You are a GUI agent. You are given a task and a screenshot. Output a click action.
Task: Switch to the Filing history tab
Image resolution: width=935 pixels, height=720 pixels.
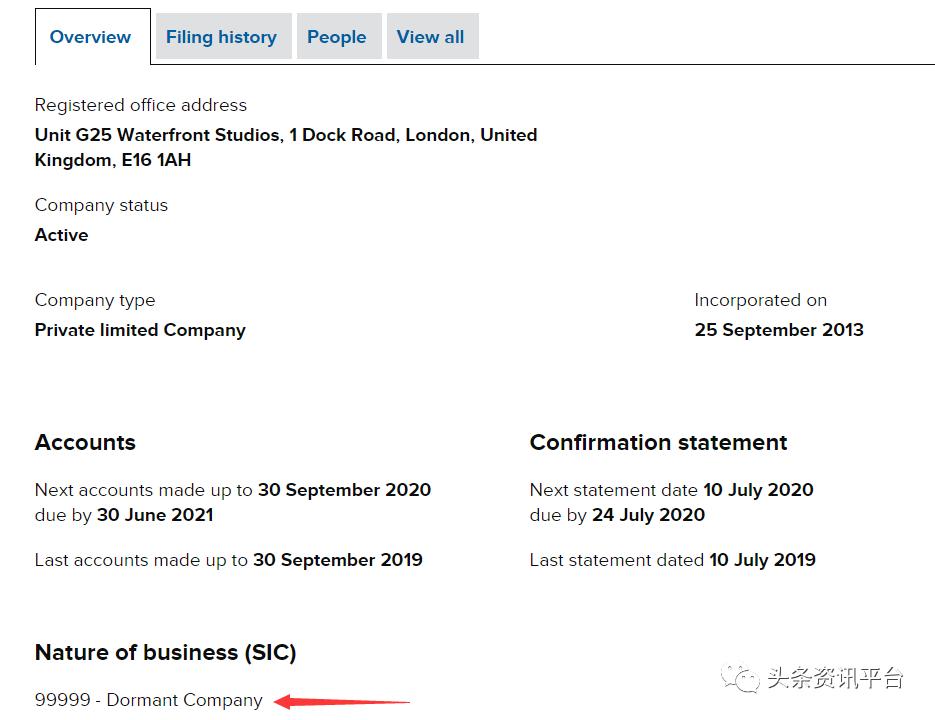pyautogui.click(x=221, y=36)
